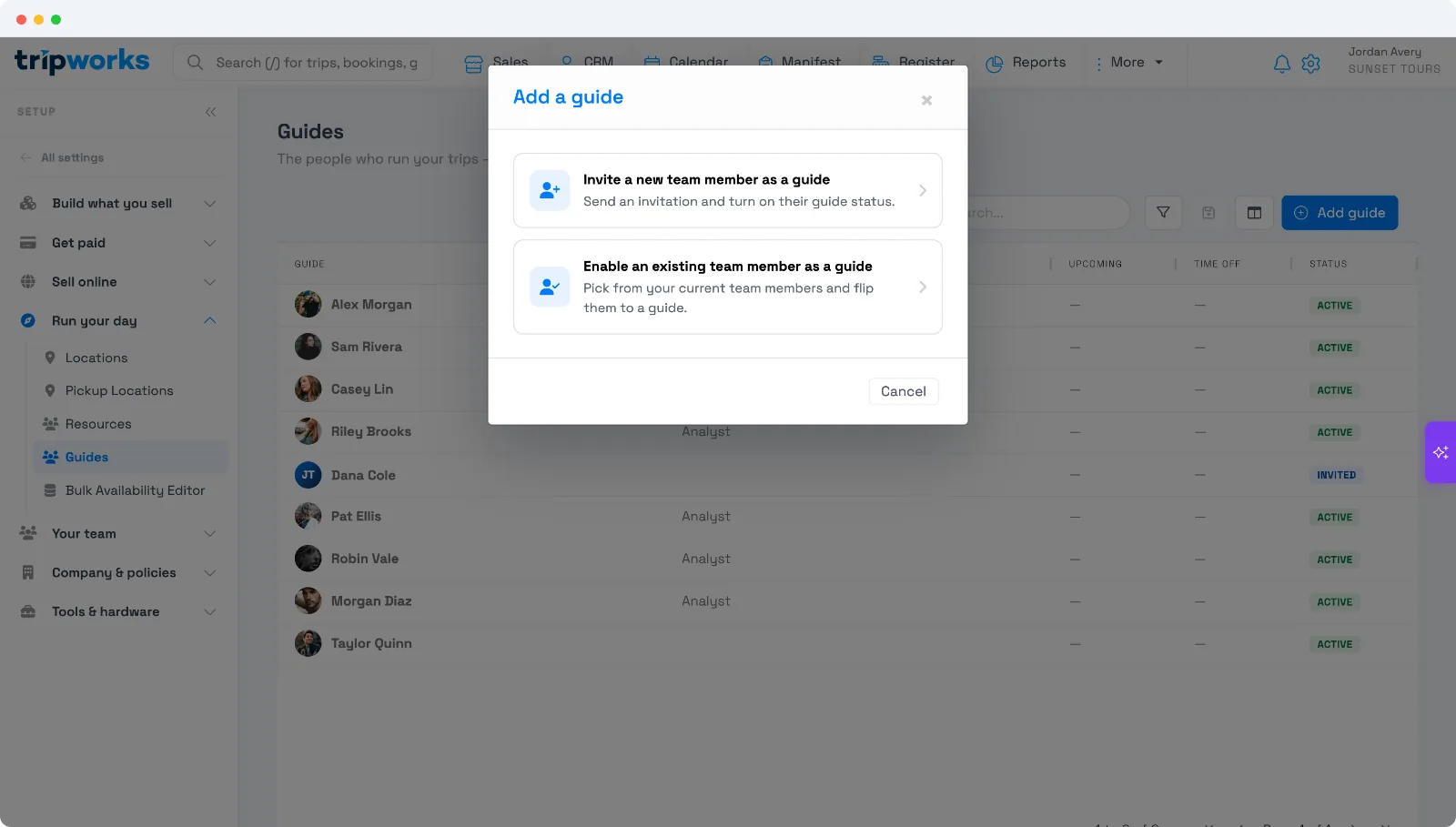Sort by the GUIDE column header
The height and width of the screenshot is (827, 1456).
pos(309,264)
